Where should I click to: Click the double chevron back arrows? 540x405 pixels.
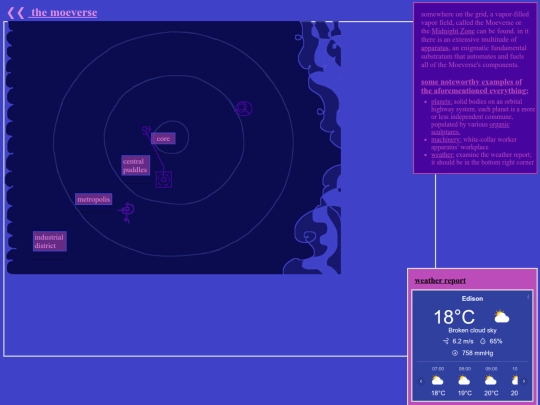pos(16,13)
